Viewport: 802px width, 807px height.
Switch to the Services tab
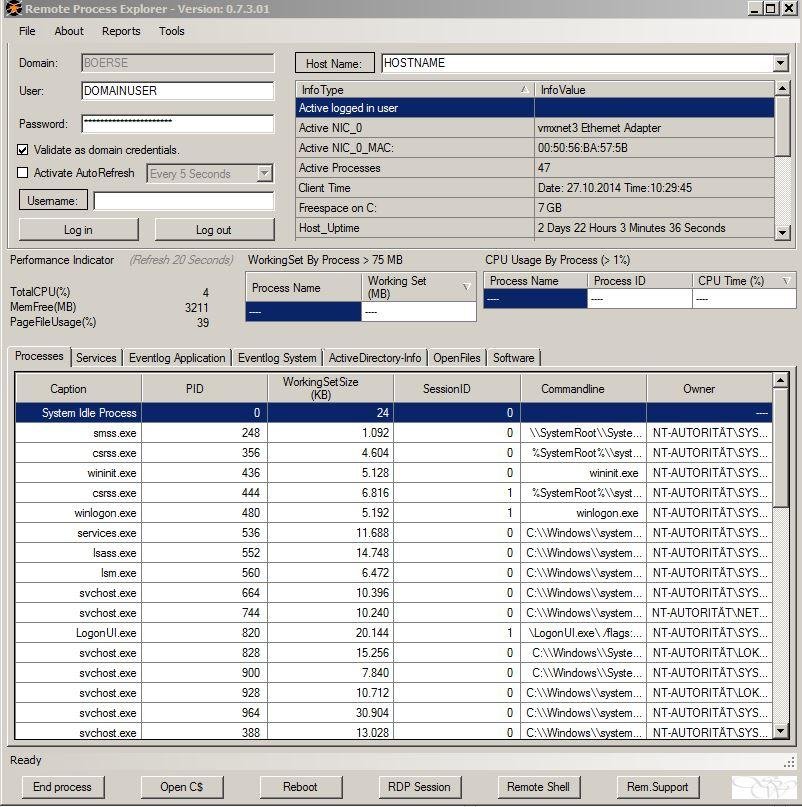[x=96, y=358]
